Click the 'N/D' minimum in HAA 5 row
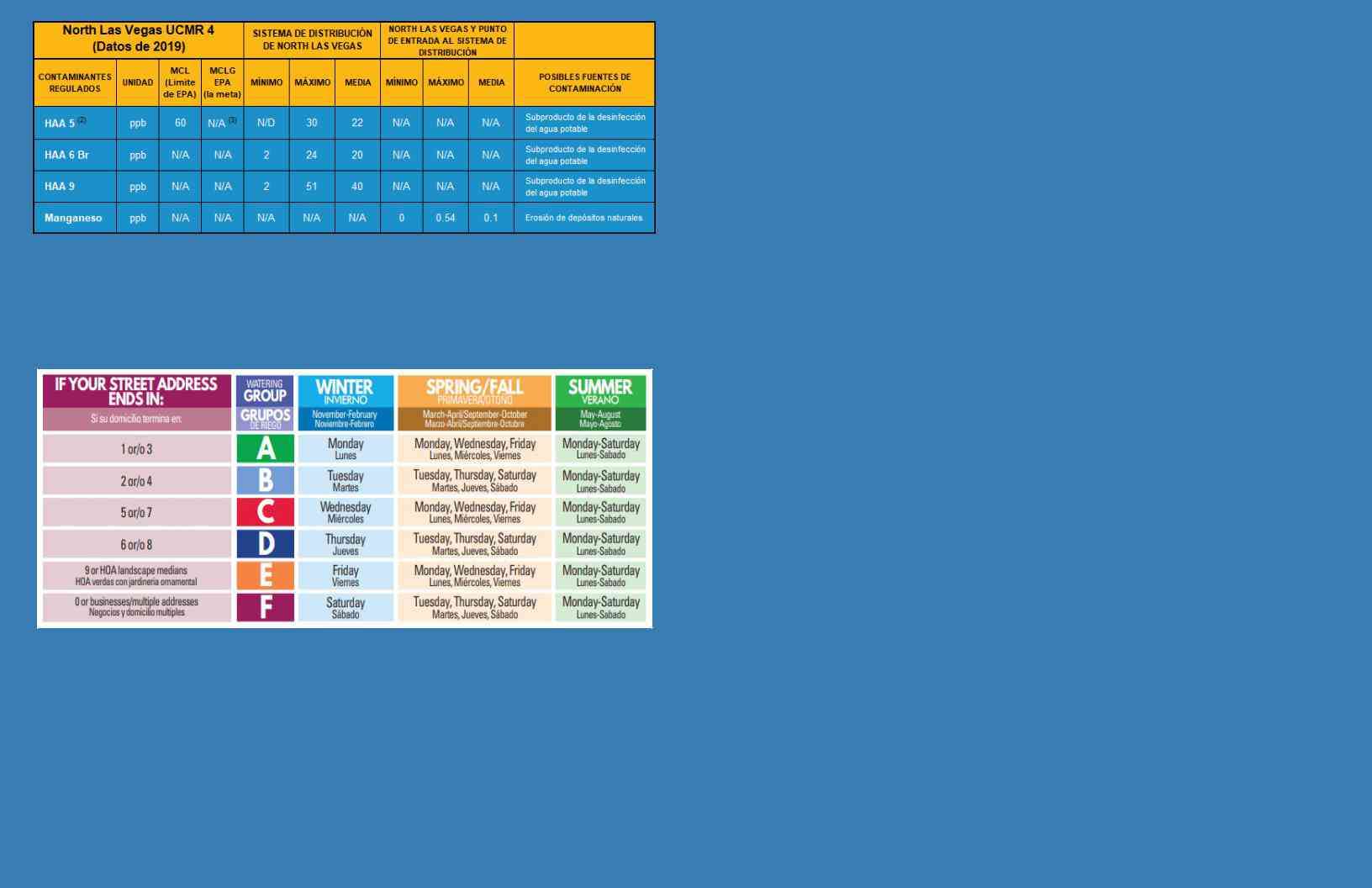The height and width of the screenshot is (888, 1372). click(x=266, y=123)
